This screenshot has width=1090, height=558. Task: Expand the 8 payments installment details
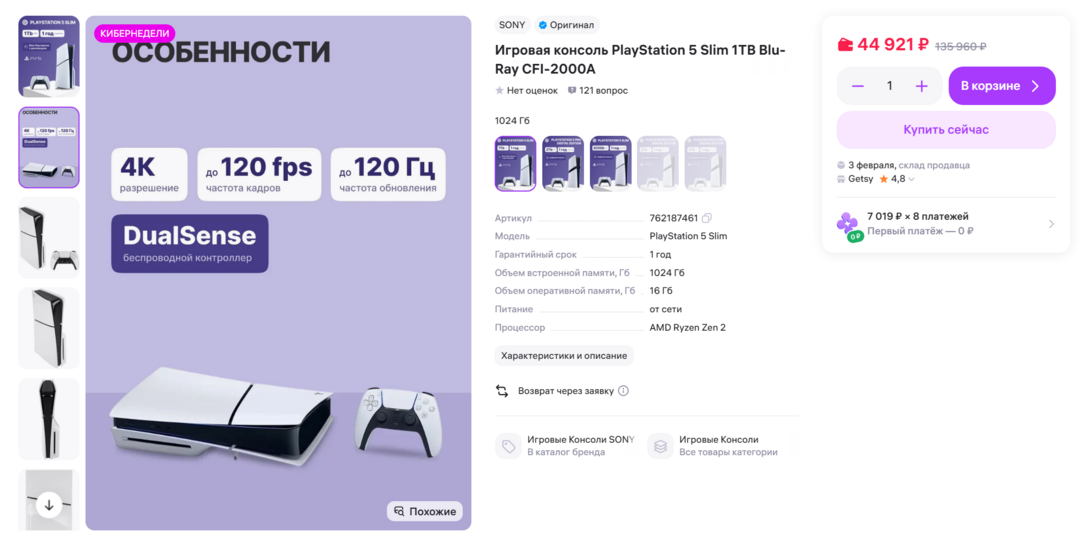tap(1051, 224)
